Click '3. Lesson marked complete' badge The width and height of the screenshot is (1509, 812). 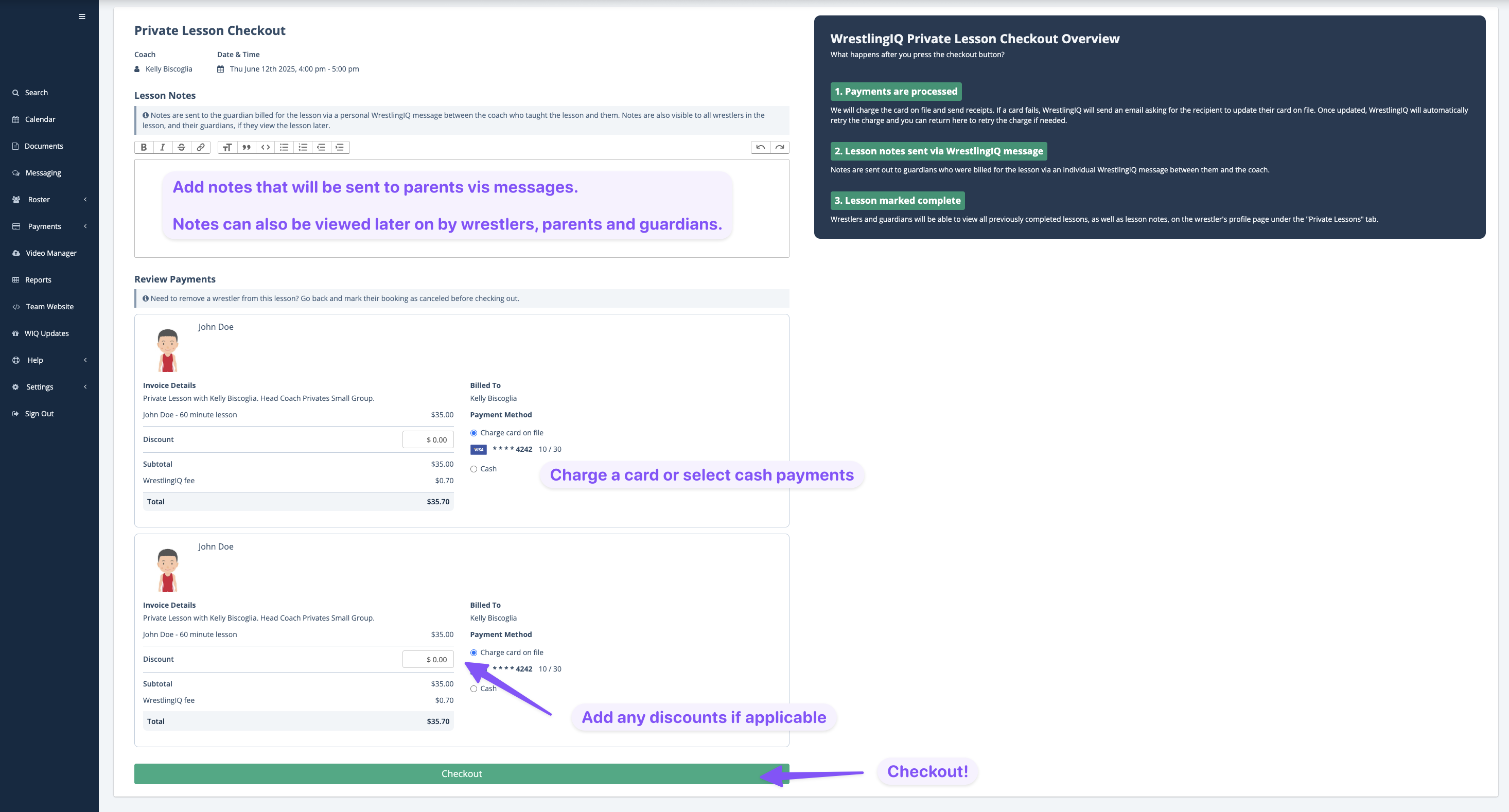[898, 200]
